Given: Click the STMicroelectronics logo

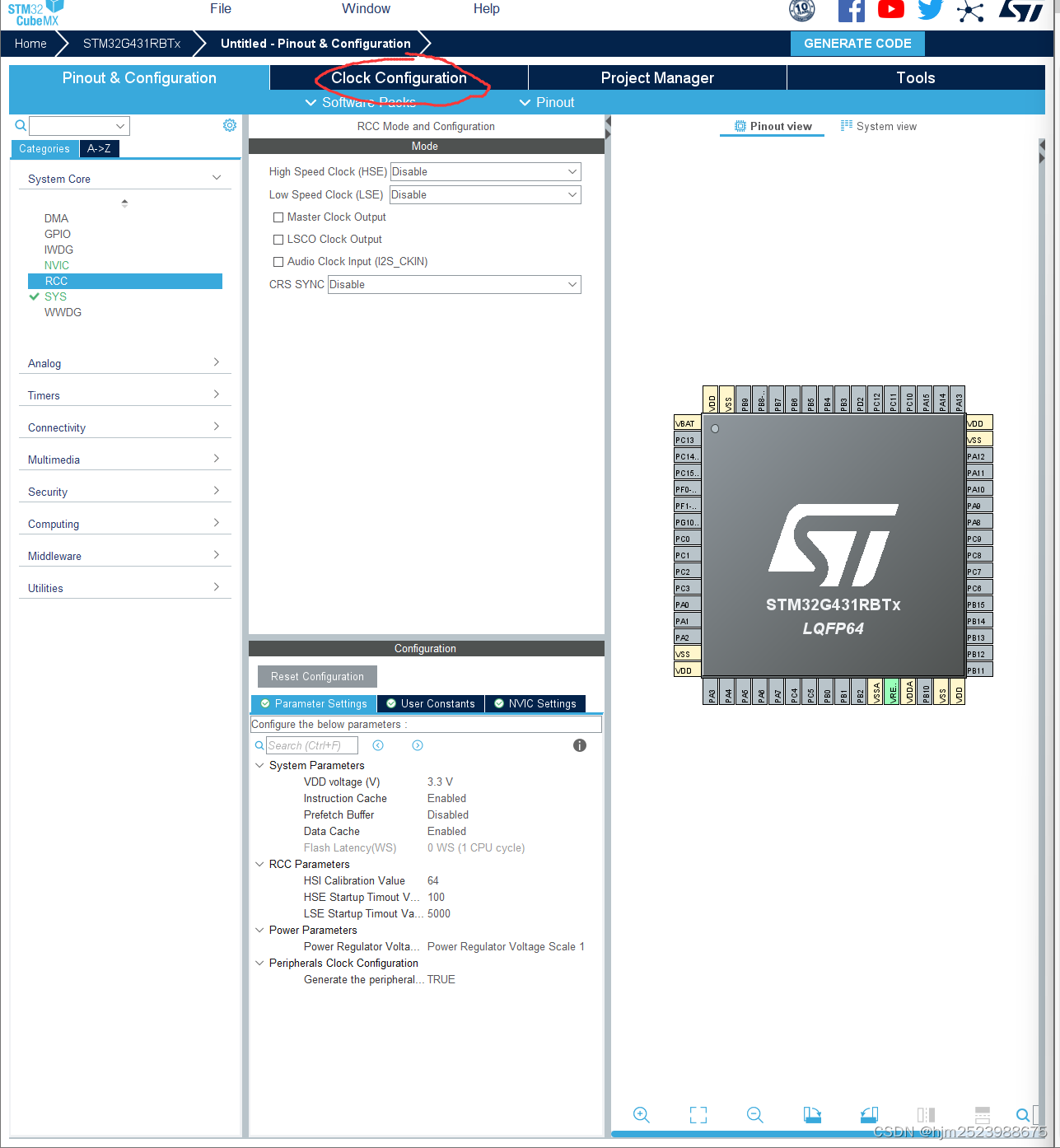Looking at the screenshot, I should coord(1020,11).
